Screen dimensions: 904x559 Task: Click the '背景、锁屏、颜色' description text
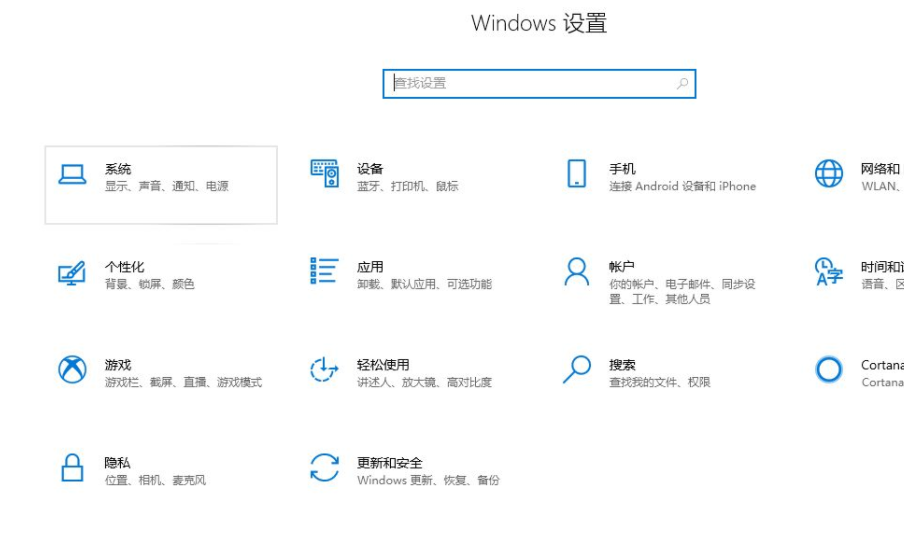tap(149, 284)
